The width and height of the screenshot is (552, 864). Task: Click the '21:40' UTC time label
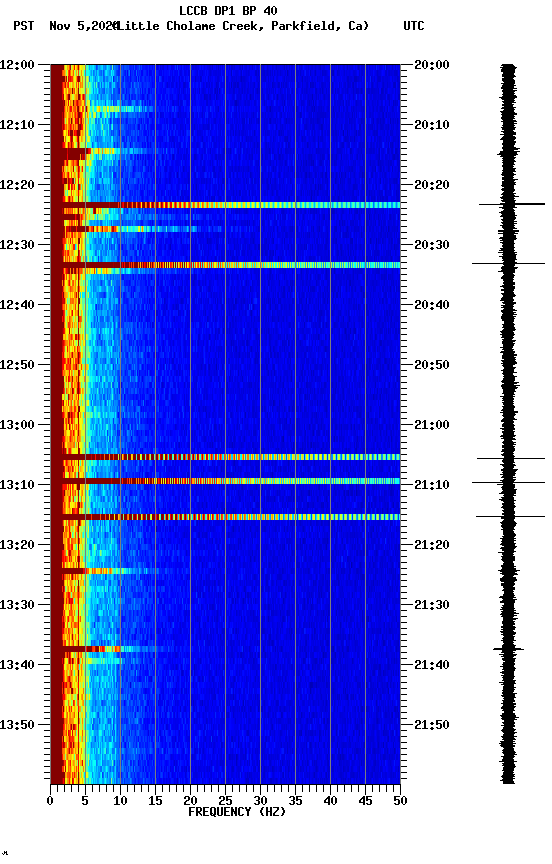coord(432,666)
